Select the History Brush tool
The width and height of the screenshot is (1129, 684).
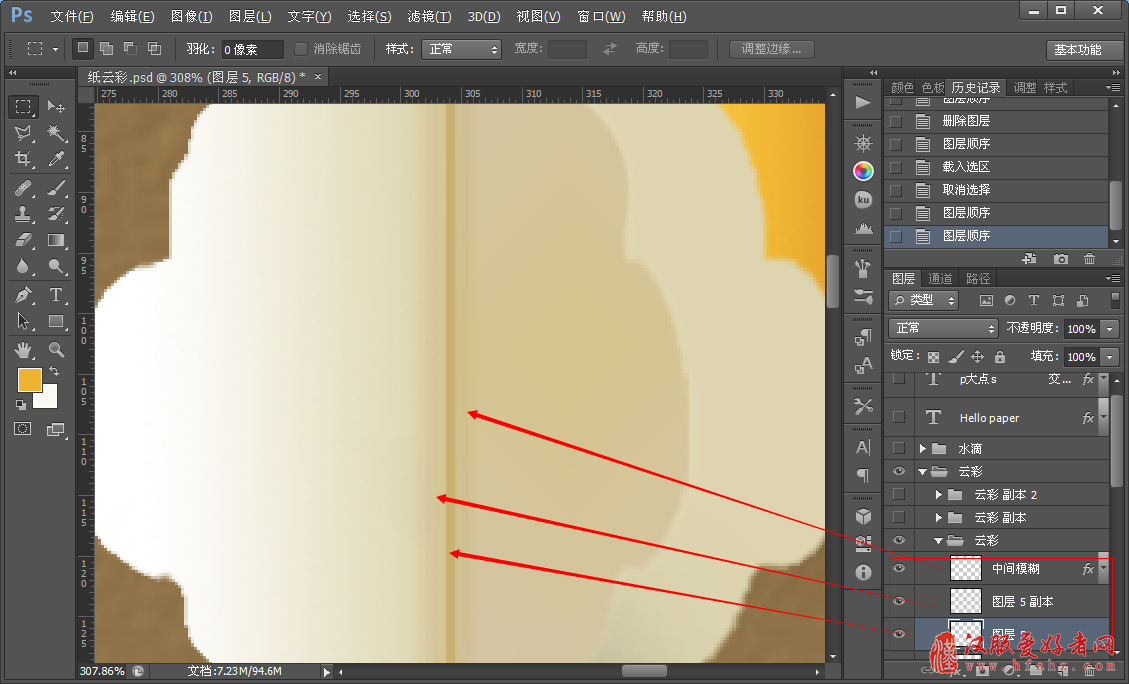tap(55, 214)
